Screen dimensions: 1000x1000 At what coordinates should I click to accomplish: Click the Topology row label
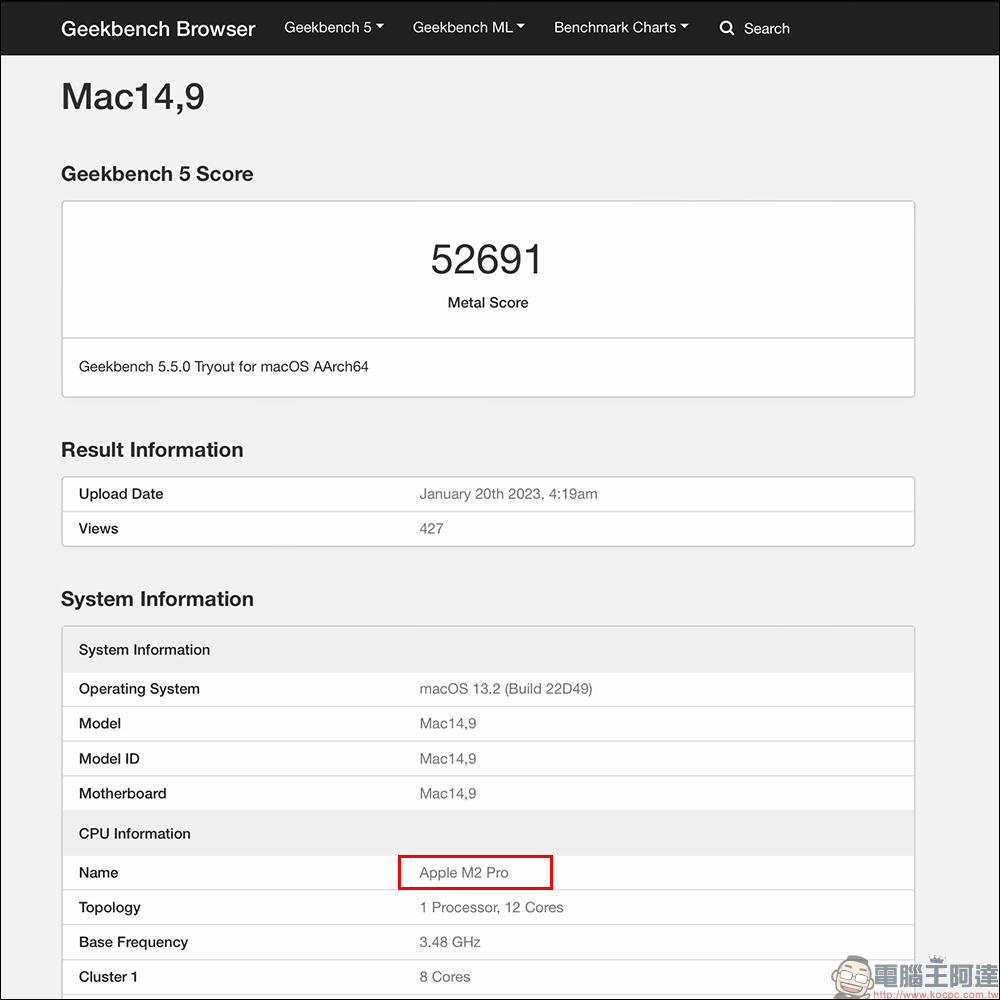click(110, 908)
